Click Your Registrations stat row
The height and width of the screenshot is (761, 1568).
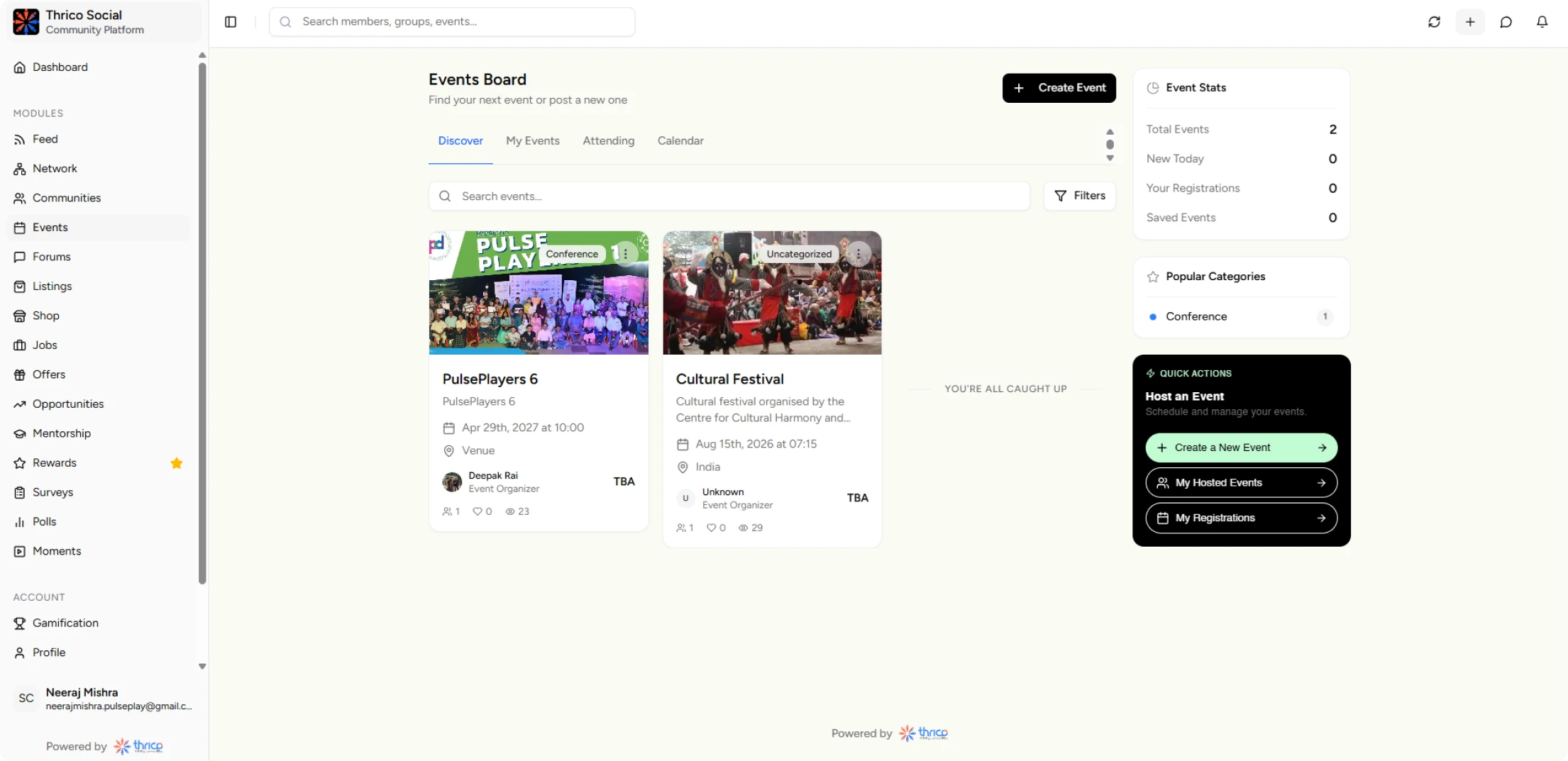[1241, 189]
